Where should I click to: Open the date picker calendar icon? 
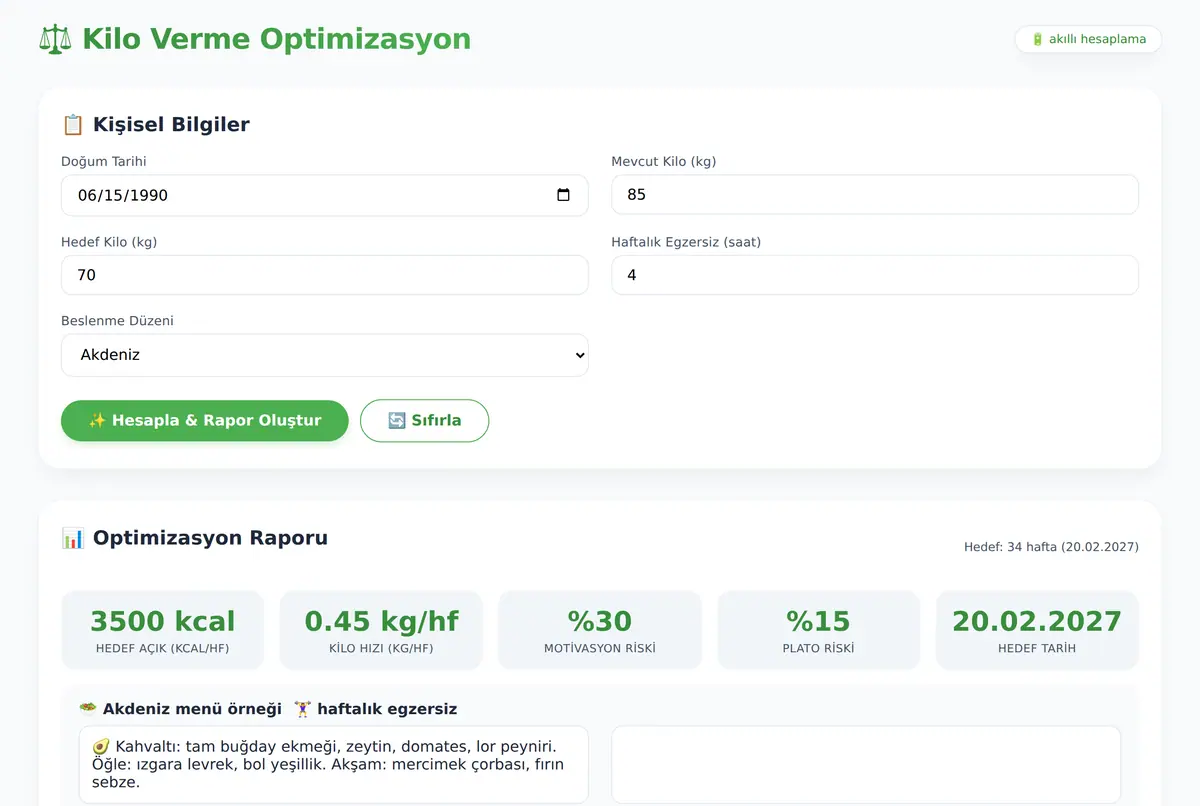(563, 195)
